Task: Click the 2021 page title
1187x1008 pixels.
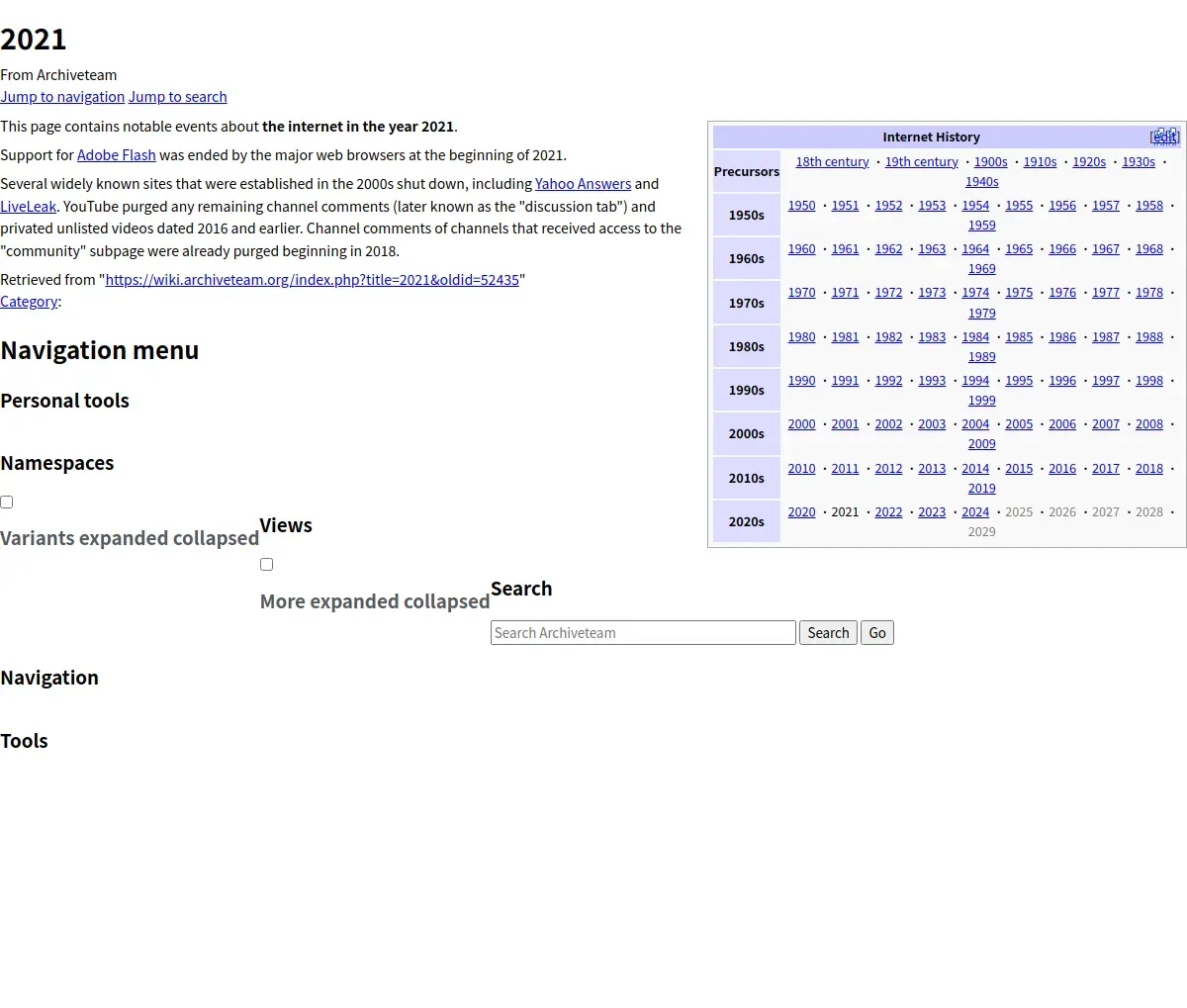Action: (34, 39)
